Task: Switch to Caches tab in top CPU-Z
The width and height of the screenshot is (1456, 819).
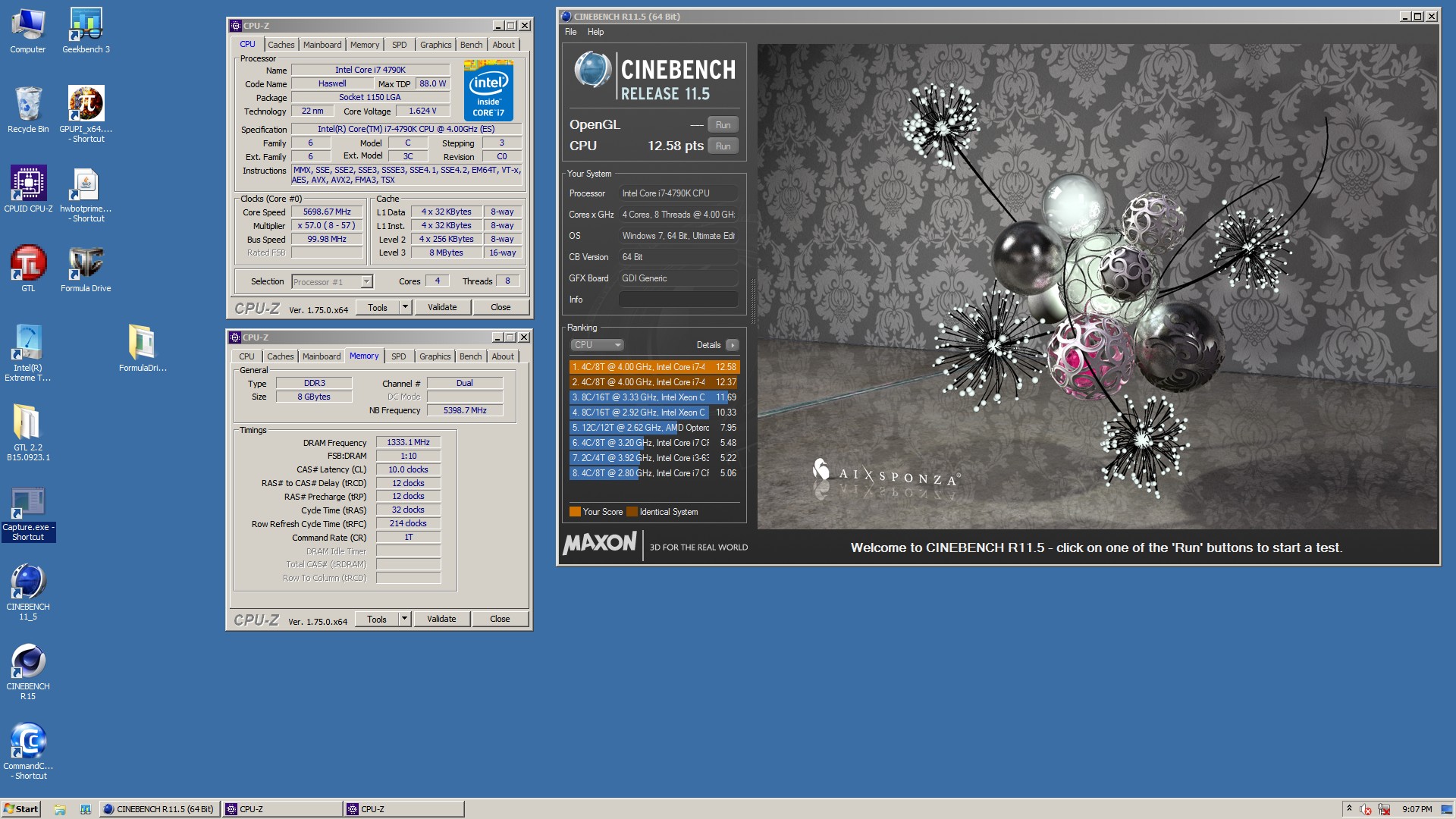Action: point(281,45)
